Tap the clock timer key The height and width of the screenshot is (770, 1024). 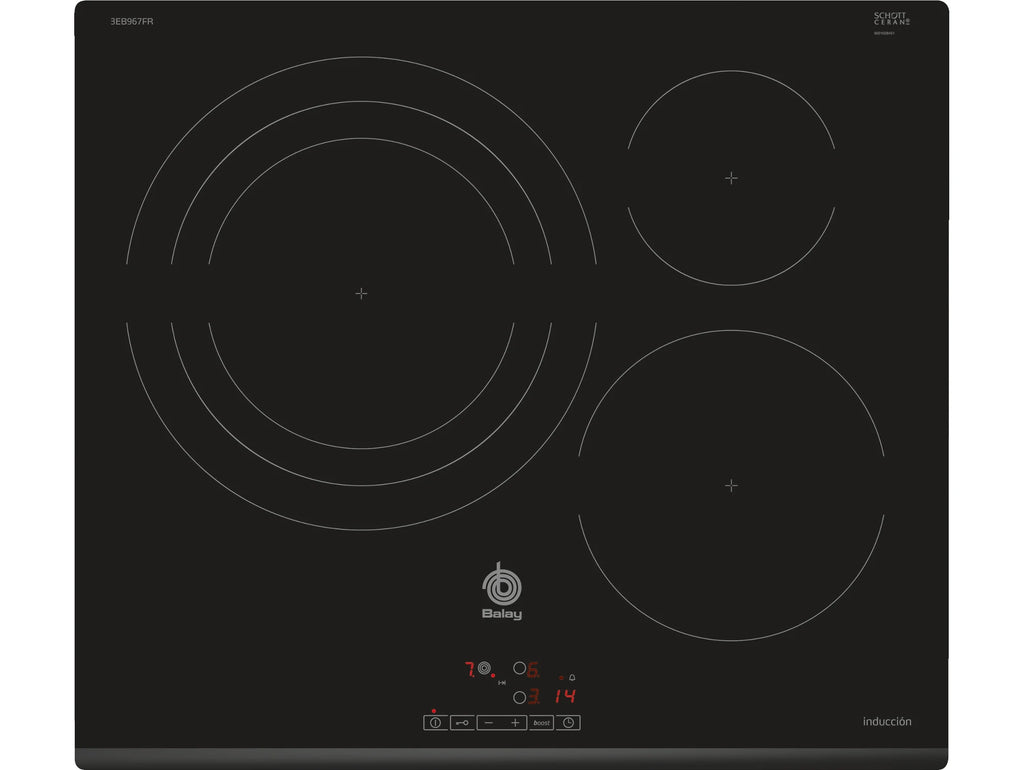(x=568, y=722)
